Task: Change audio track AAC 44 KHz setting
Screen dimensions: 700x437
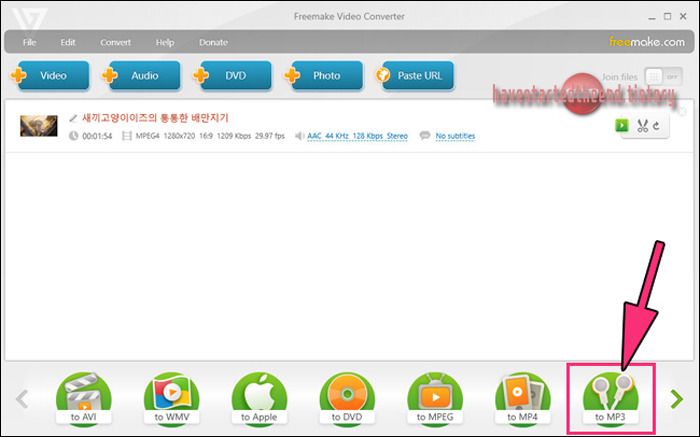Action: coord(357,136)
